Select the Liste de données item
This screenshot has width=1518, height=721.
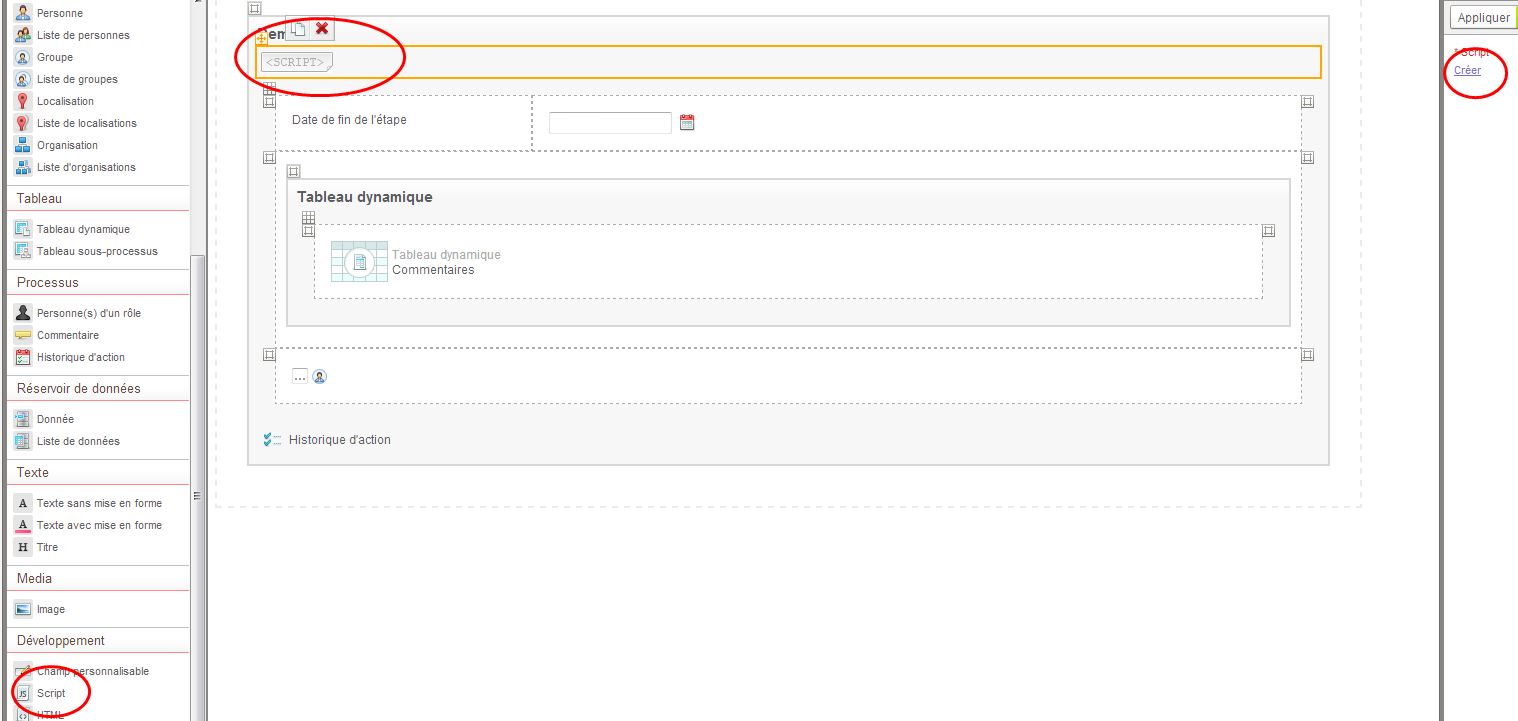pos(67,441)
